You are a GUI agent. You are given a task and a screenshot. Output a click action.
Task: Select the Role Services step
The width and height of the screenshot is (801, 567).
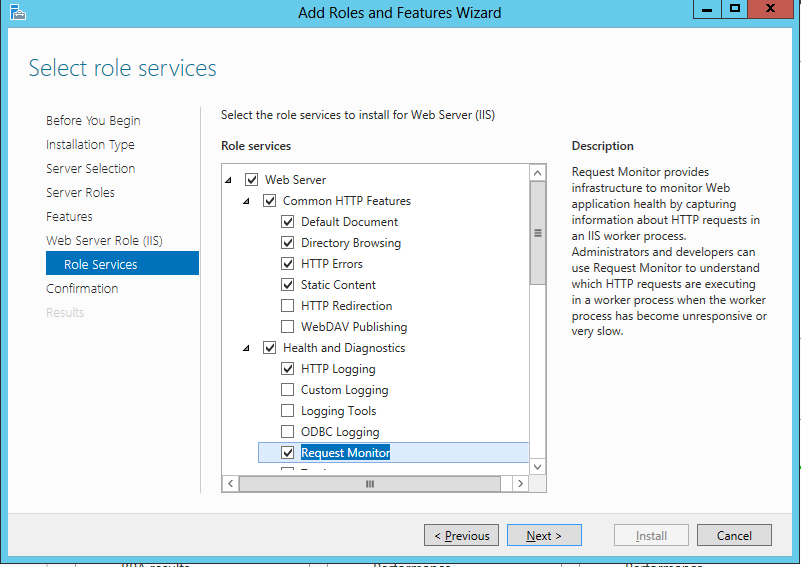tap(122, 263)
